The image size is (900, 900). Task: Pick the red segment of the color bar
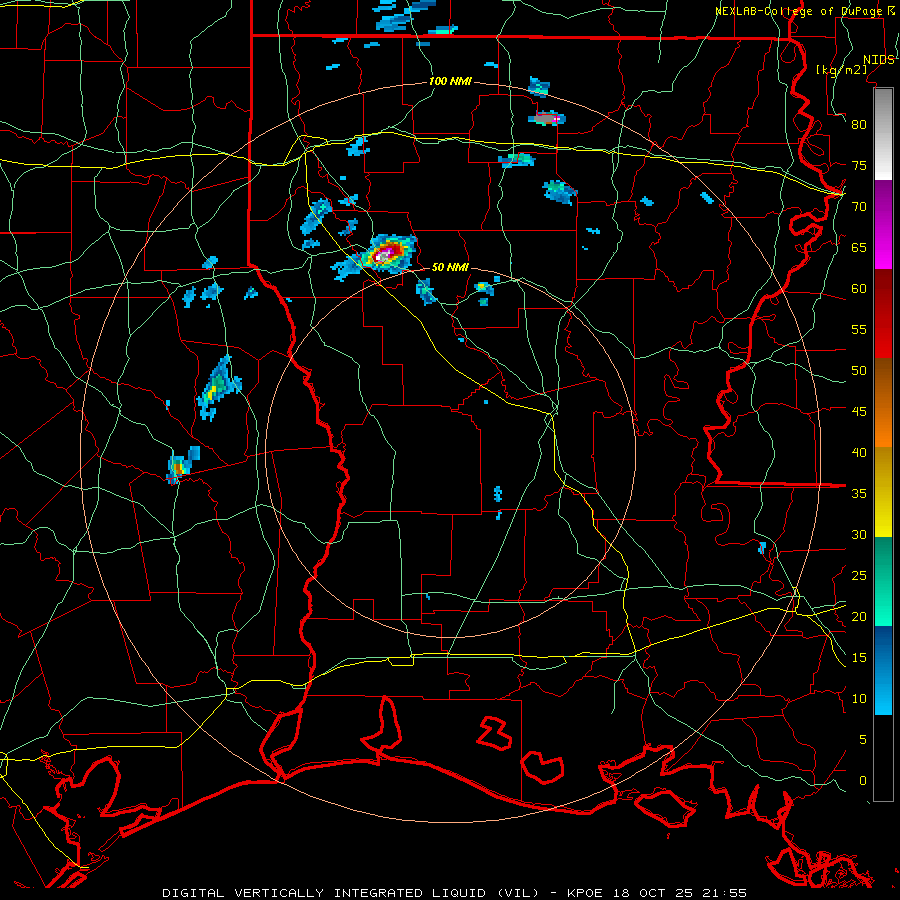[883, 314]
